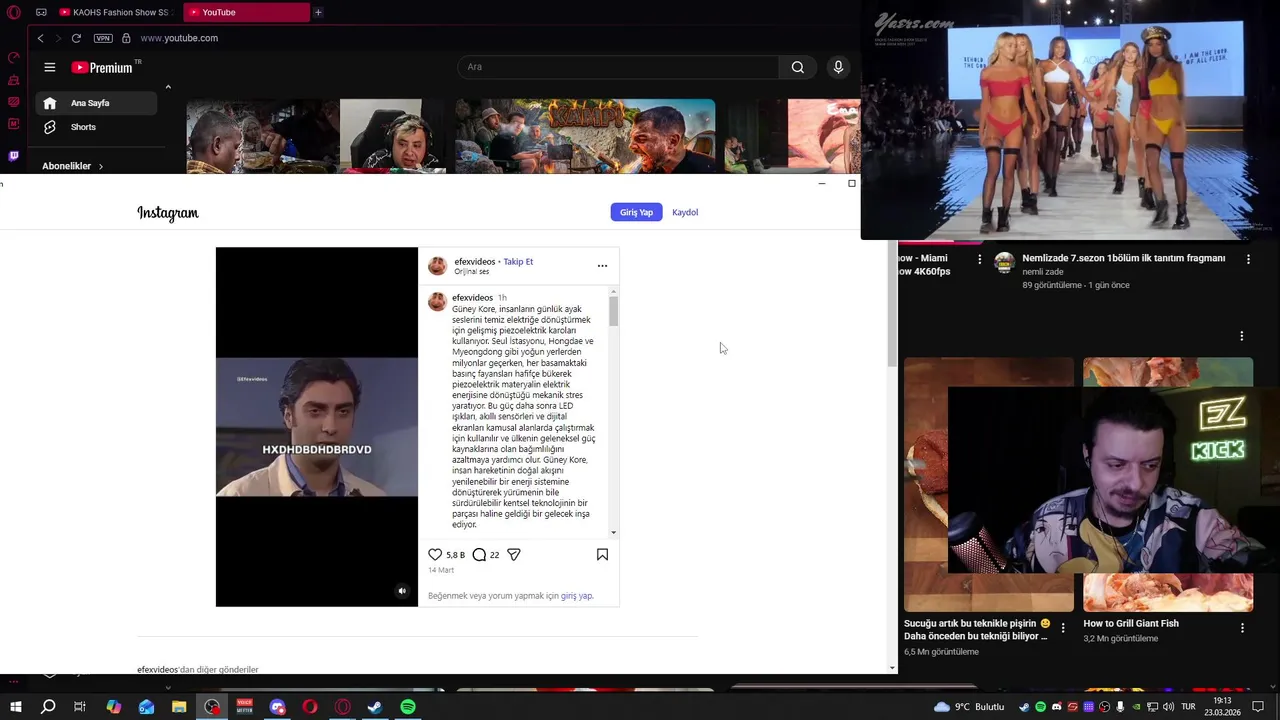This screenshot has width=1280, height=720.
Task: Open the 9°C Bulutlu weather widget
Action: click(x=969, y=707)
